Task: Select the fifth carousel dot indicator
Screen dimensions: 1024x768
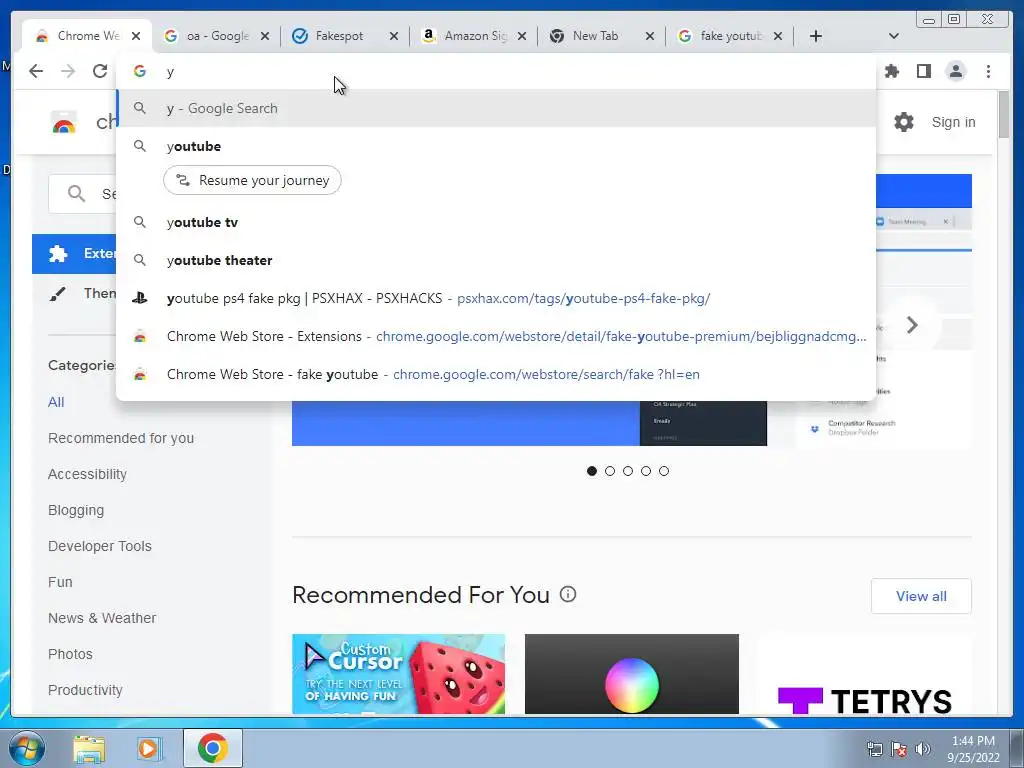Action: [x=664, y=471]
